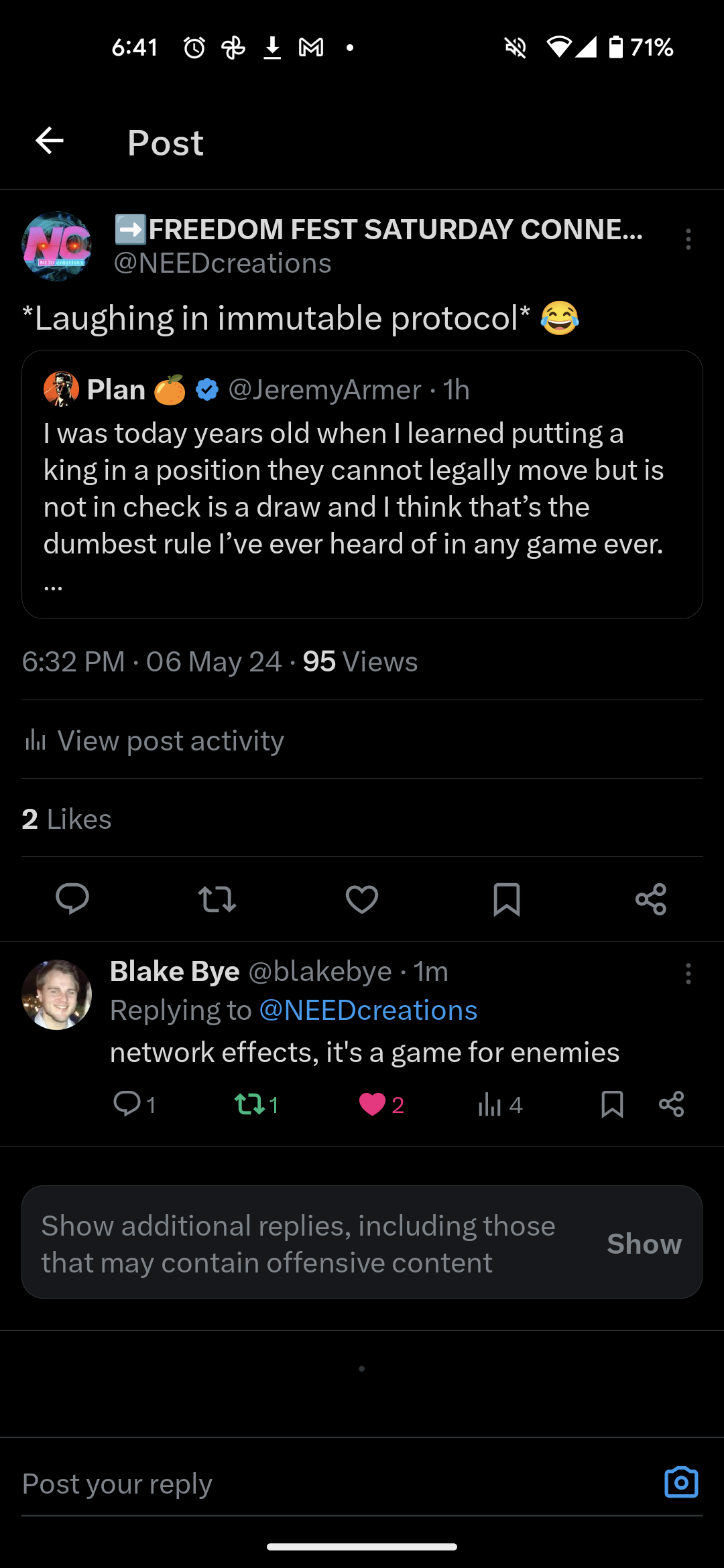This screenshot has width=724, height=1568.
Task: Undo repost on Blake Bye's reply
Action: [250, 1104]
